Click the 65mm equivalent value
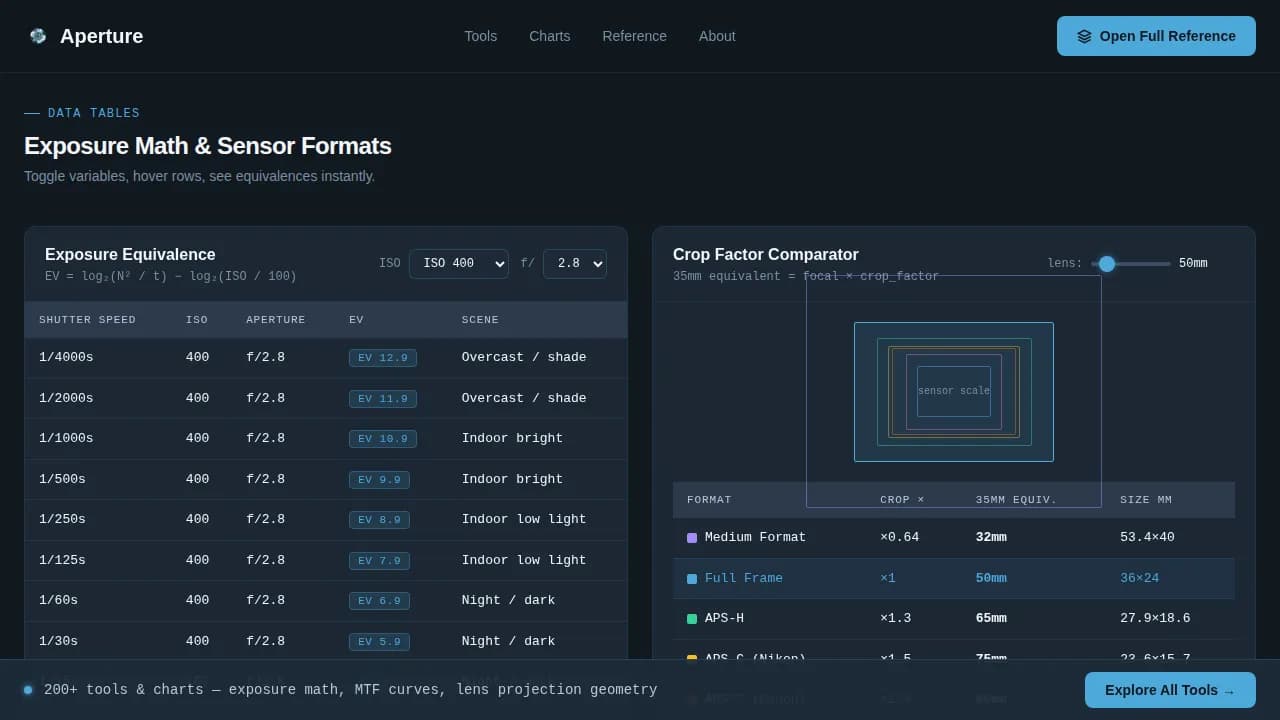 [x=991, y=618]
